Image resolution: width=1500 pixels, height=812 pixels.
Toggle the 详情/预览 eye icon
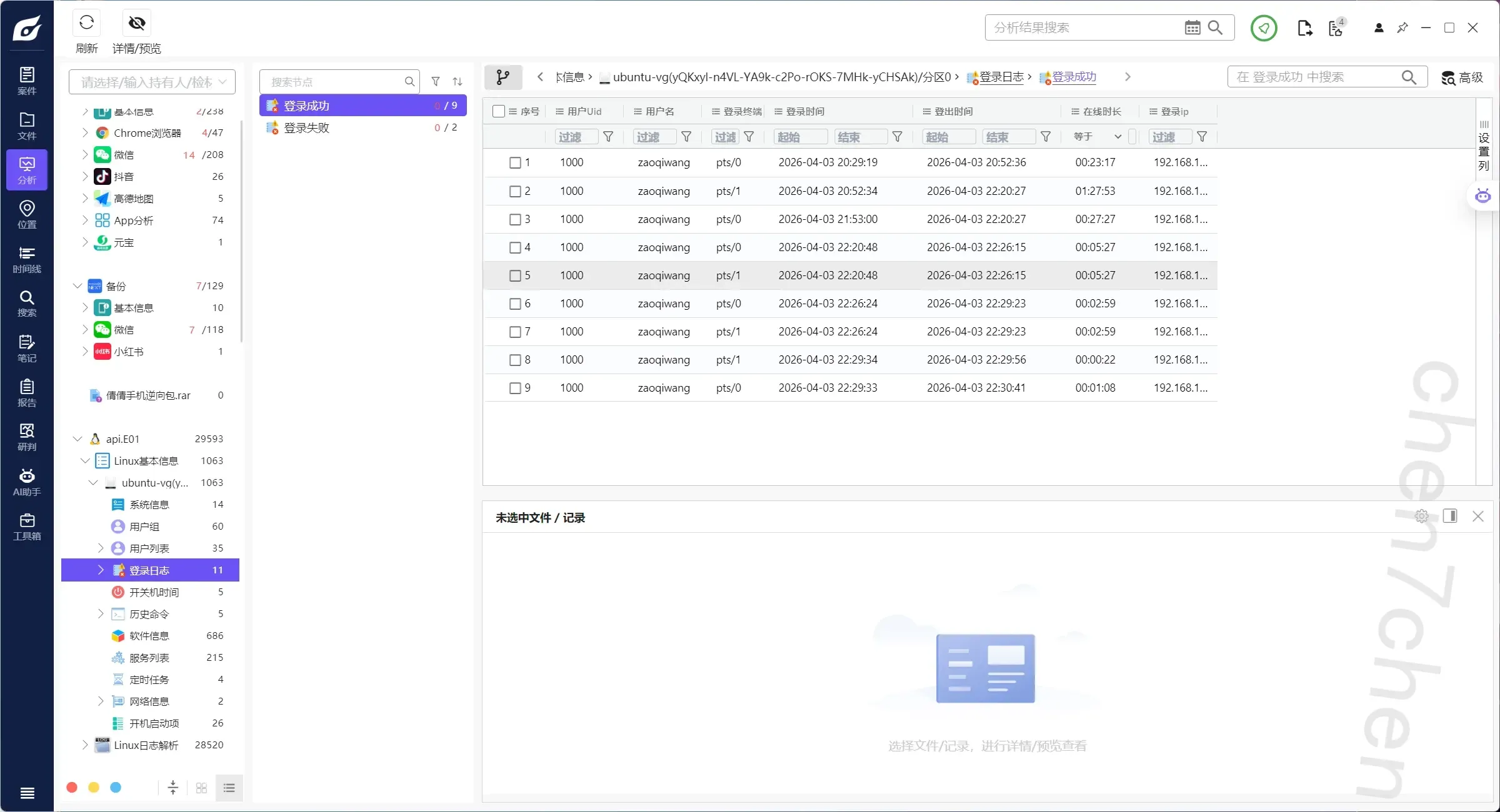tap(136, 23)
